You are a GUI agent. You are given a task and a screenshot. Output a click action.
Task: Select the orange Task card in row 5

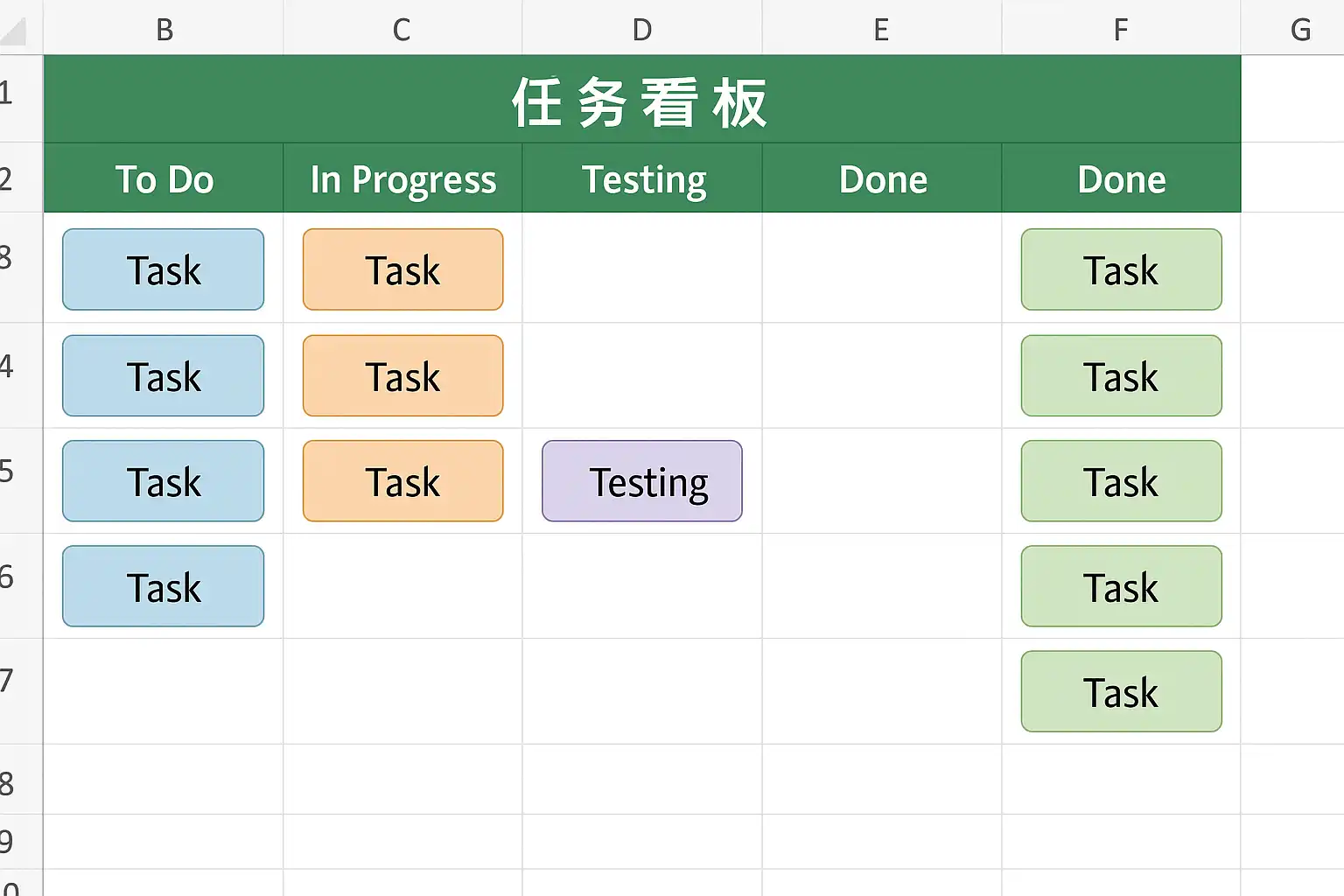(402, 481)
